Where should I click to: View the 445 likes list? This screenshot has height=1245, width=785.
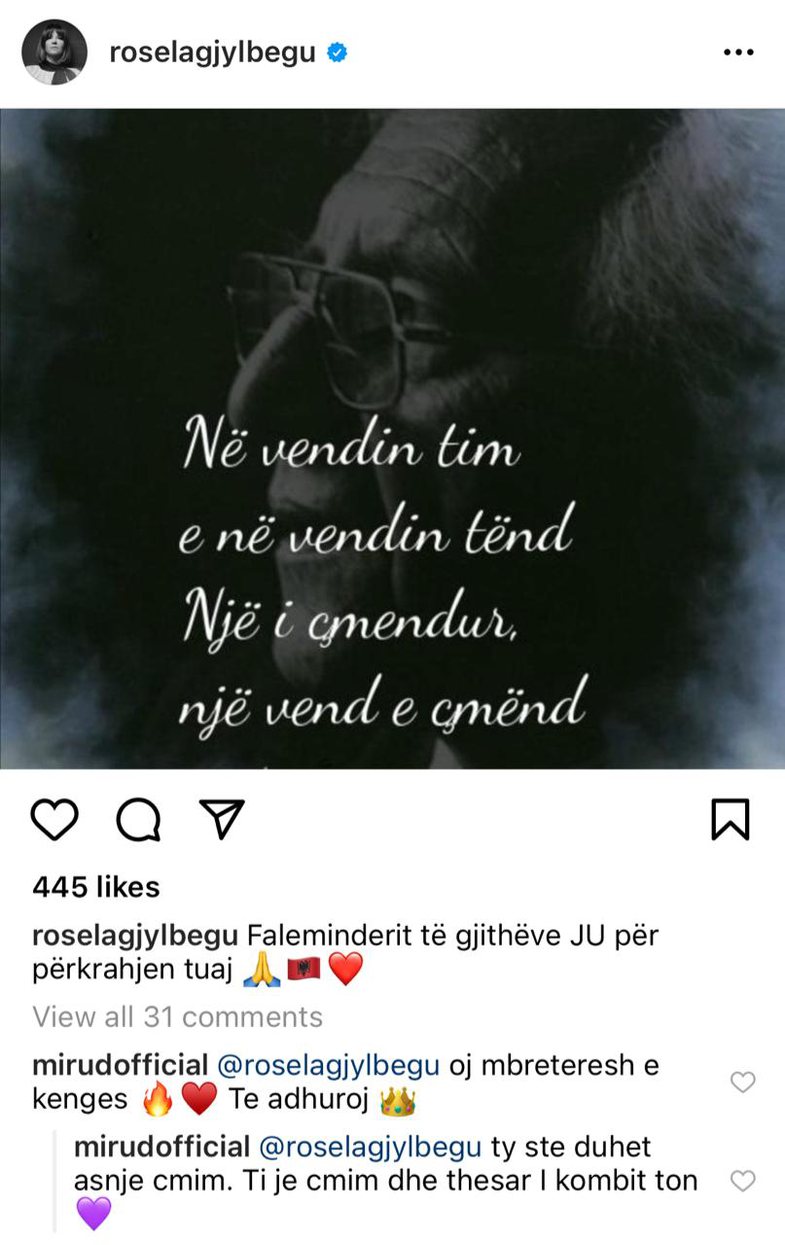point(96,887)
